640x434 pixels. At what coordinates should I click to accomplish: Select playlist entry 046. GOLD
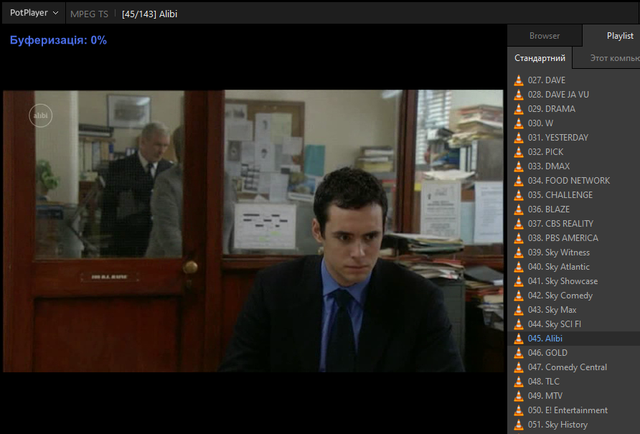click(x=574, y=352)
